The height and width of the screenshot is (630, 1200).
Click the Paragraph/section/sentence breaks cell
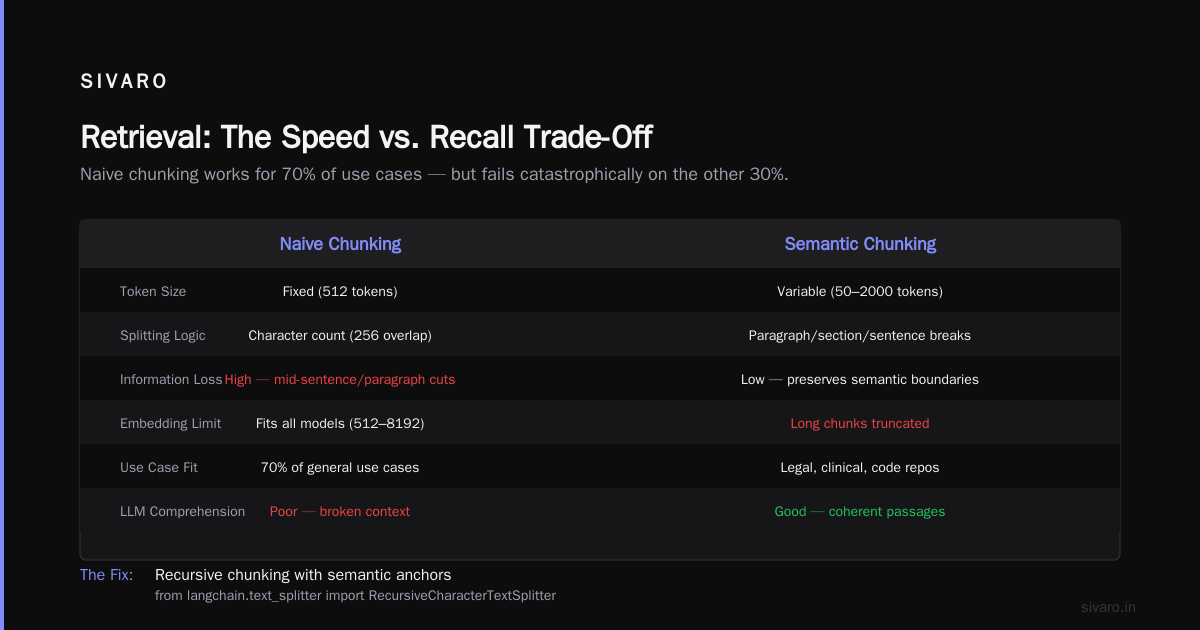coord(860,336)
